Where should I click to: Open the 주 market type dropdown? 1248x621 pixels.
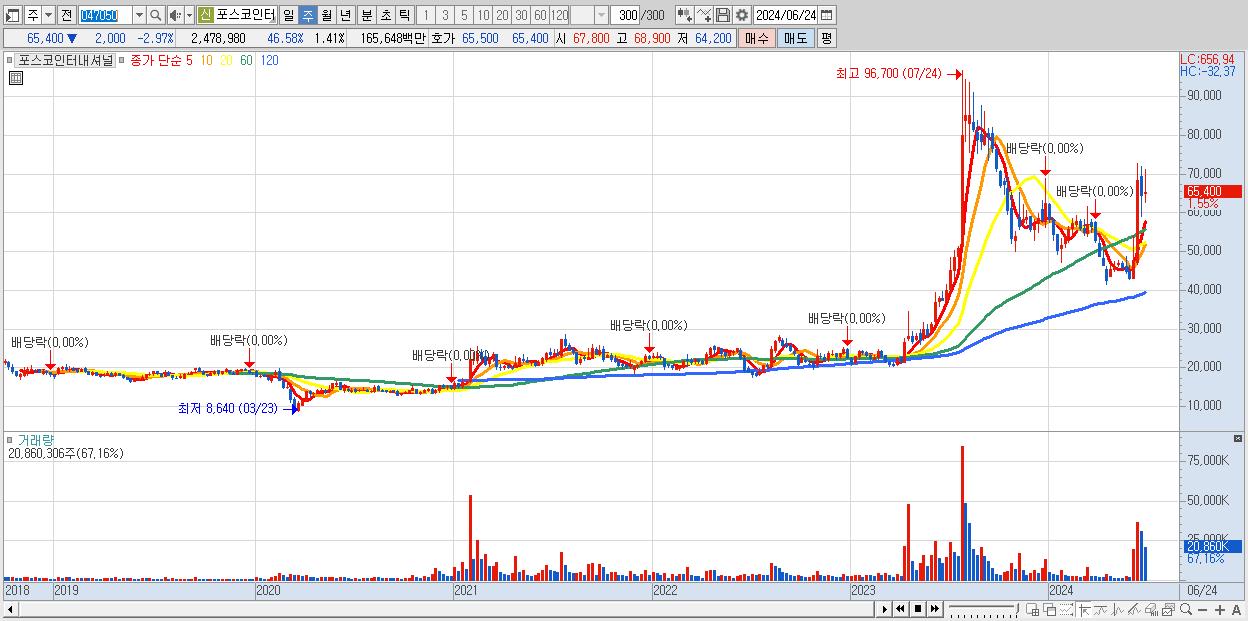[x=49, y=15]
